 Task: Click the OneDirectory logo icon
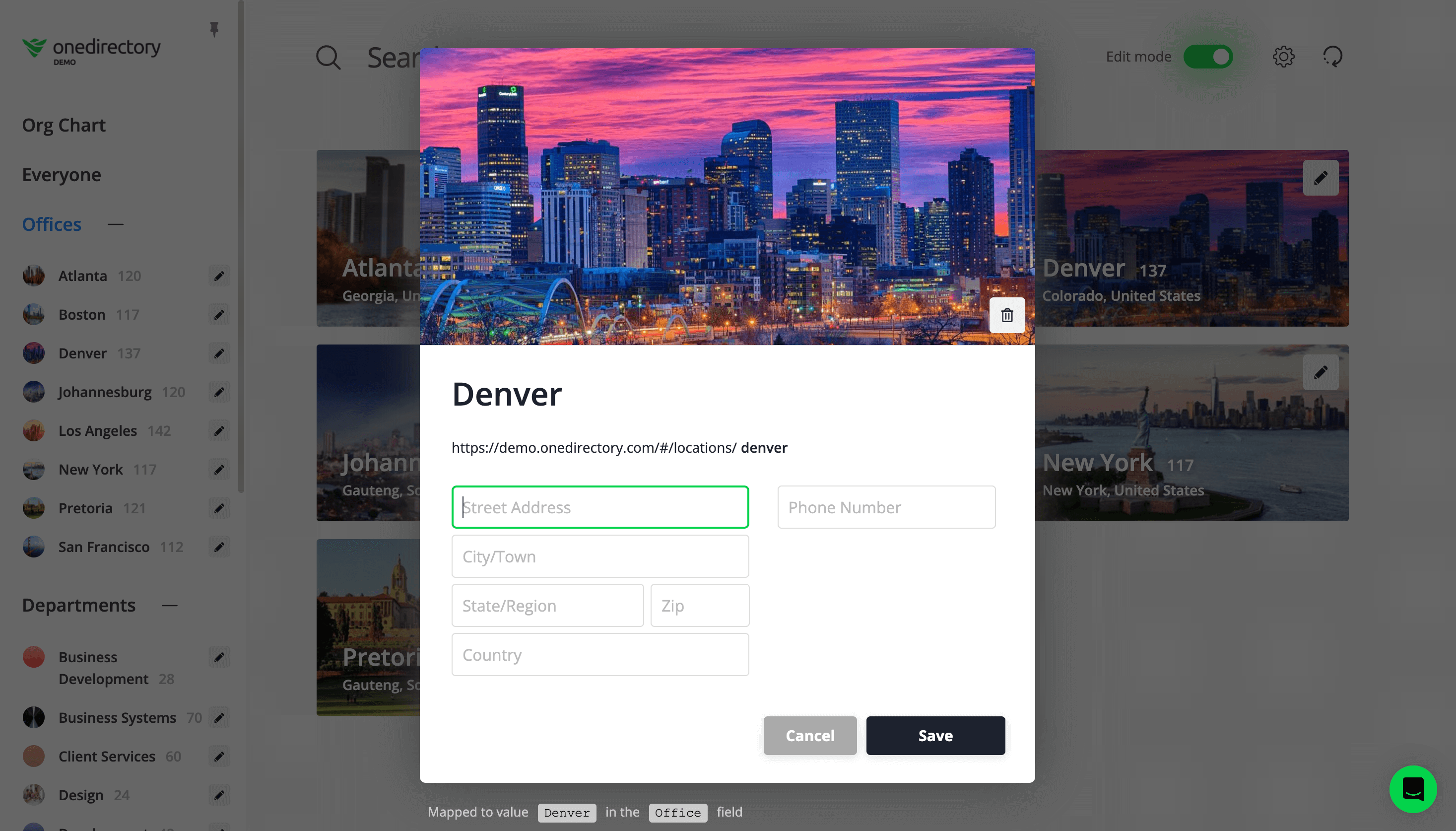34,49
